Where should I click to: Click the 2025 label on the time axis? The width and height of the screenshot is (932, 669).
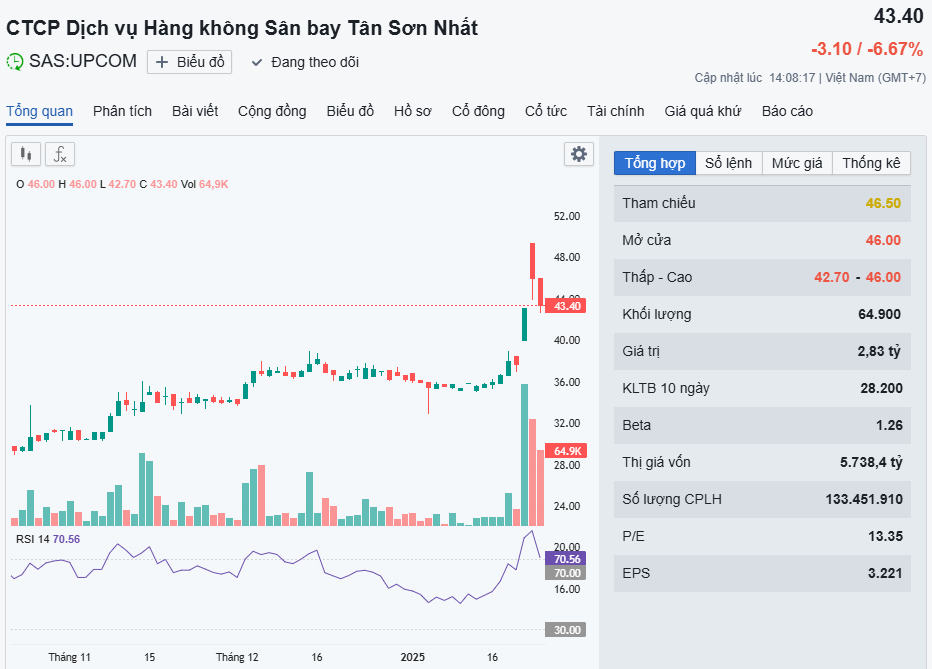(x=415, y=657)
